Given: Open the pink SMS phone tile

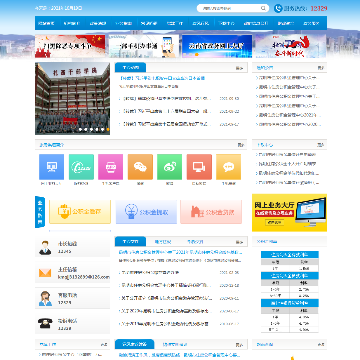Looking at the screenshot, I should (x=110, y=167).
